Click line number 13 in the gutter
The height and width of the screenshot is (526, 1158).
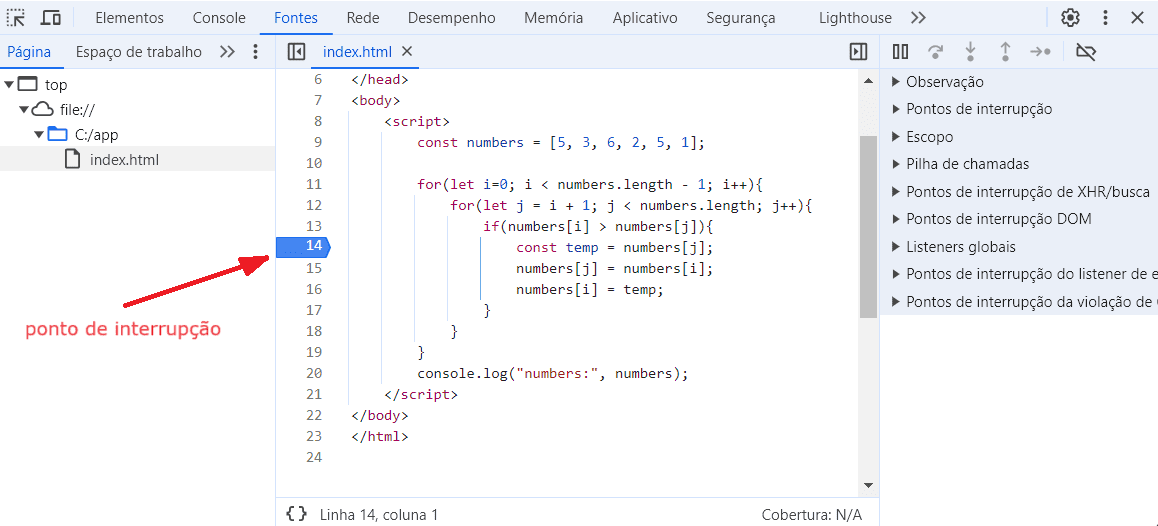coord(314,226)
